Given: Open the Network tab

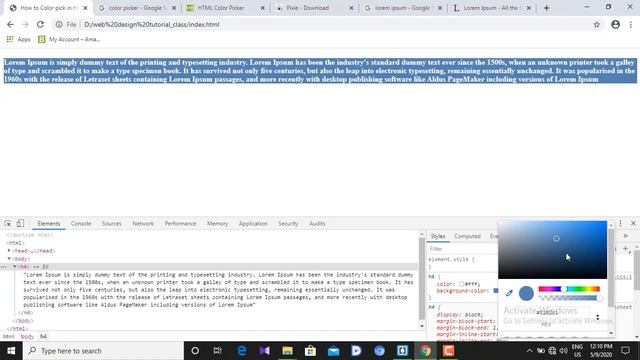Looking at the screenshot, I should point(143,223).
